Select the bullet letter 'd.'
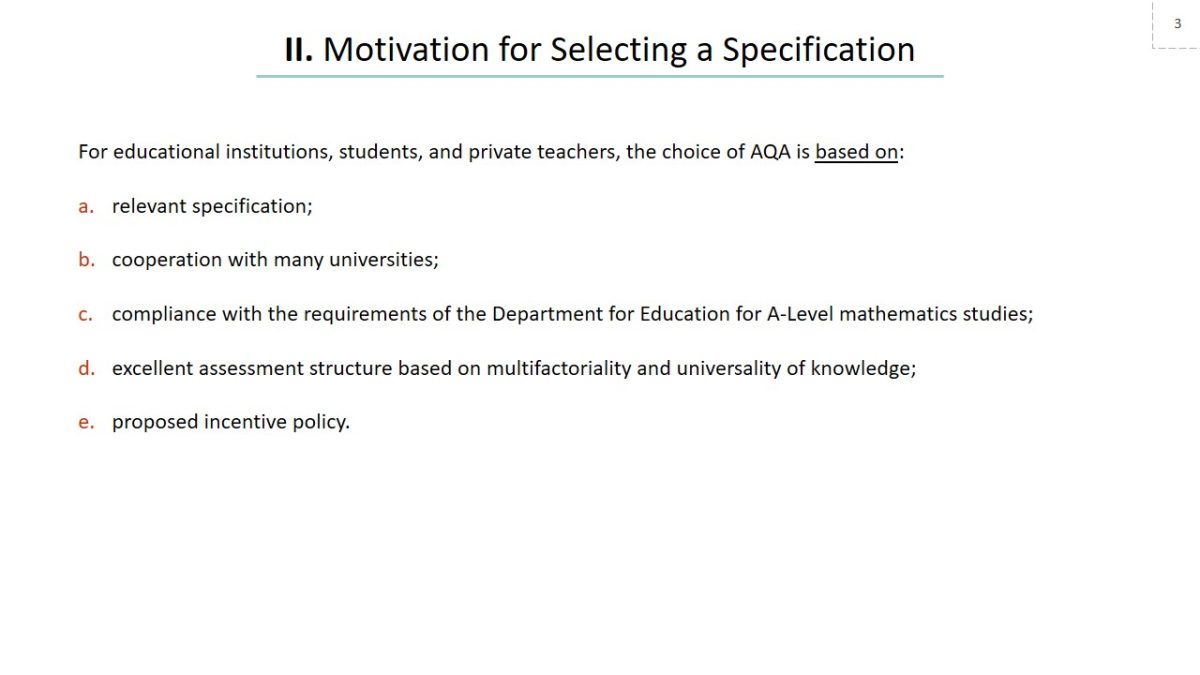Image resolution: width=1200 pixels, height=675 pixels. coord(86,368)
